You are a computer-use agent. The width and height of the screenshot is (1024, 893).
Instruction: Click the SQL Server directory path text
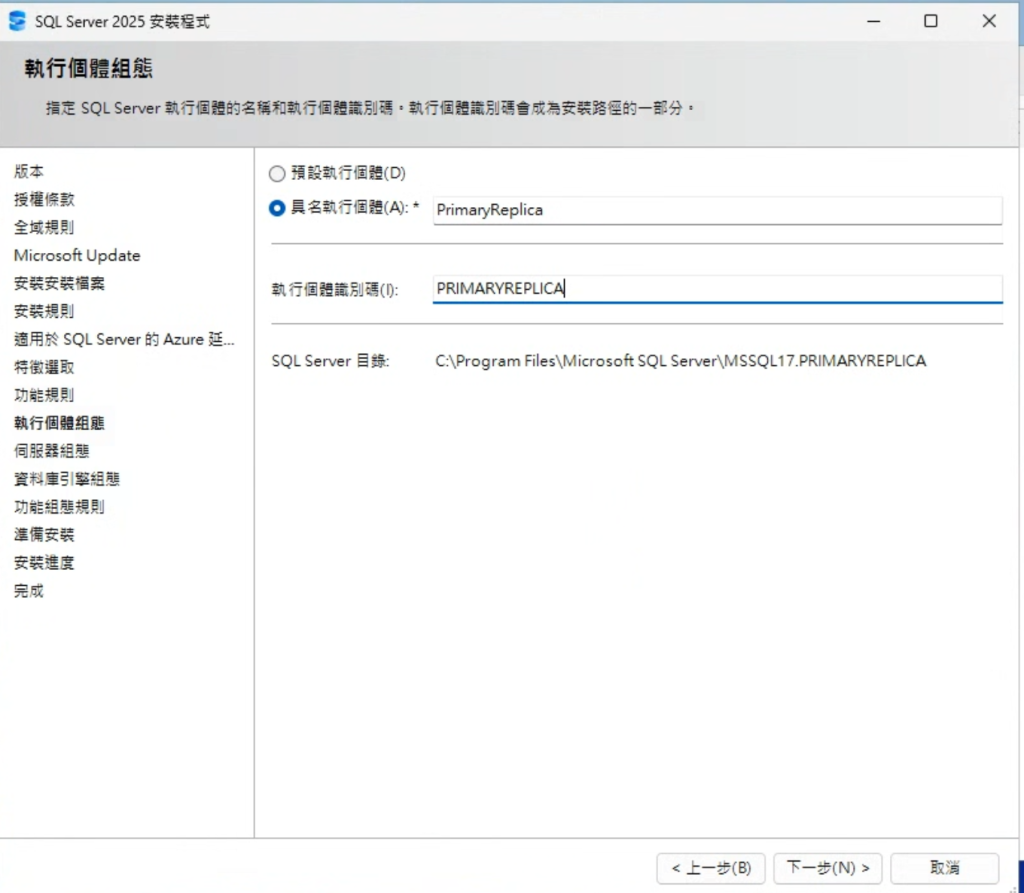680,361
